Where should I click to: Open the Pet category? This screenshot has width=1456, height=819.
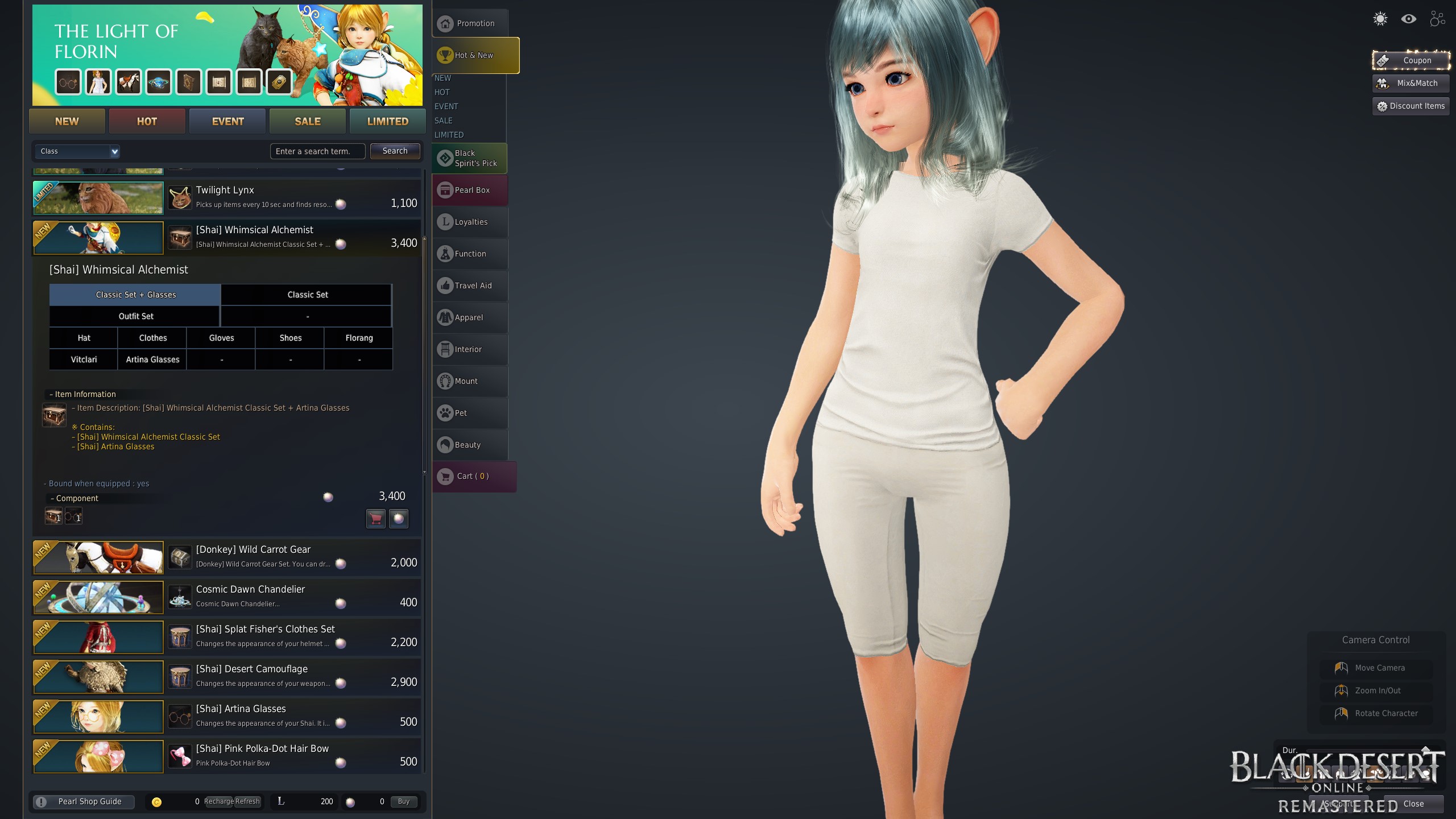pyautogui.click(x=470, y=413)
